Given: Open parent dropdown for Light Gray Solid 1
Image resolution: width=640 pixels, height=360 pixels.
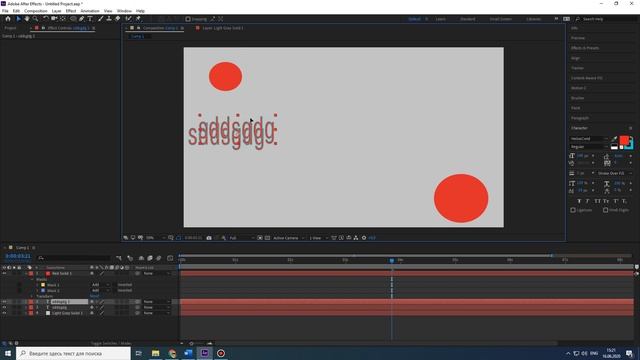Looking at the screenshot, I should [156, 313].
